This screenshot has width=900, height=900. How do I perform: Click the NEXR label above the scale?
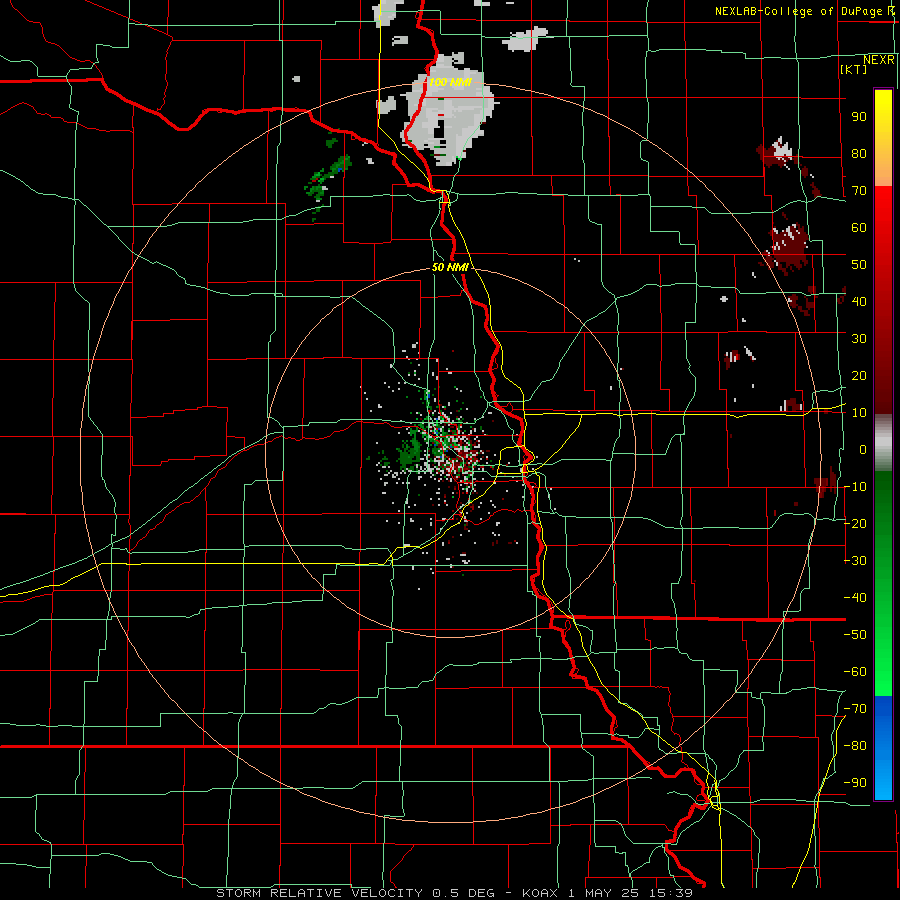tap(879, 60)
